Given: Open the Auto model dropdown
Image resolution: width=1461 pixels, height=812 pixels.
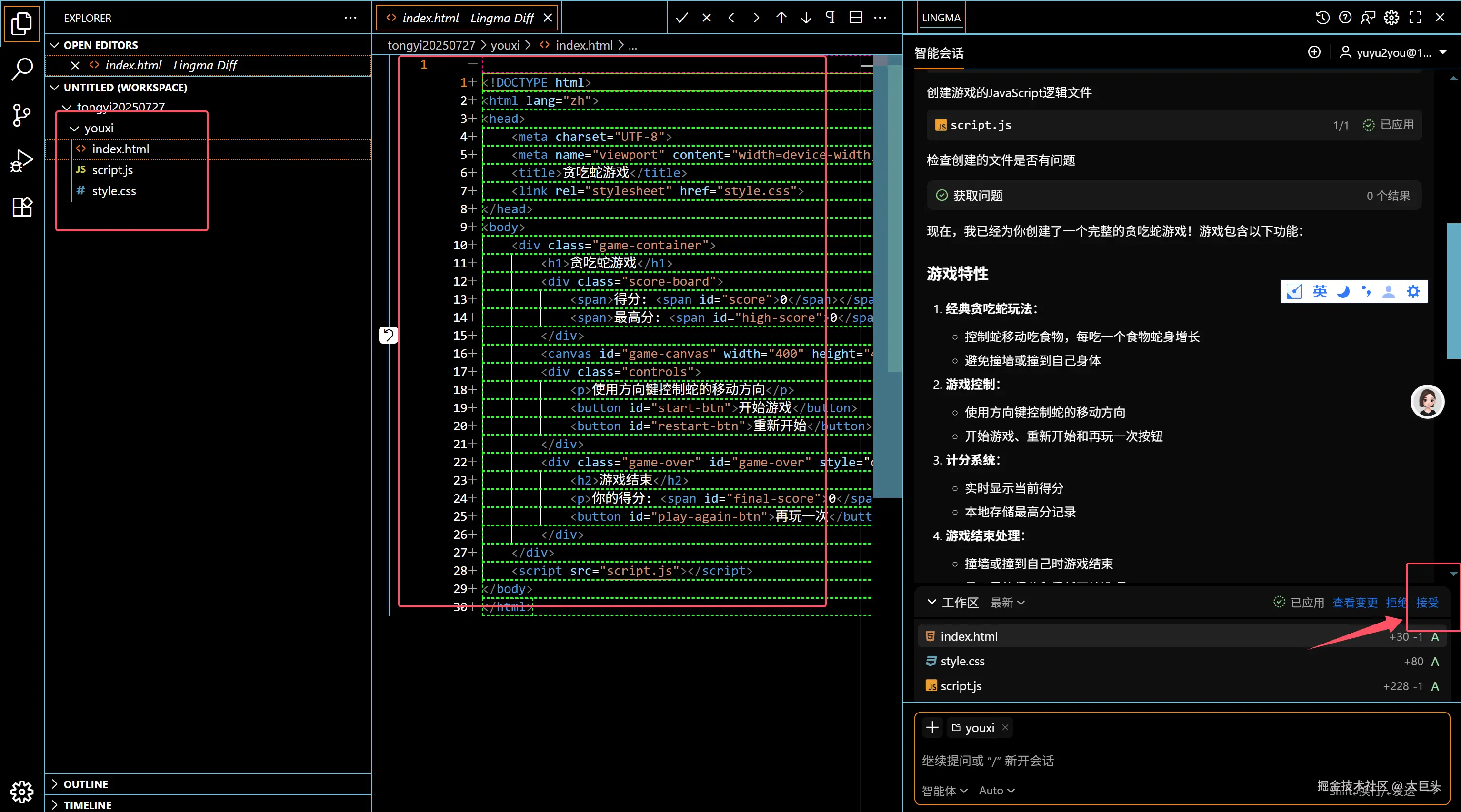Looking at the screenshot, I should (996, 791).
